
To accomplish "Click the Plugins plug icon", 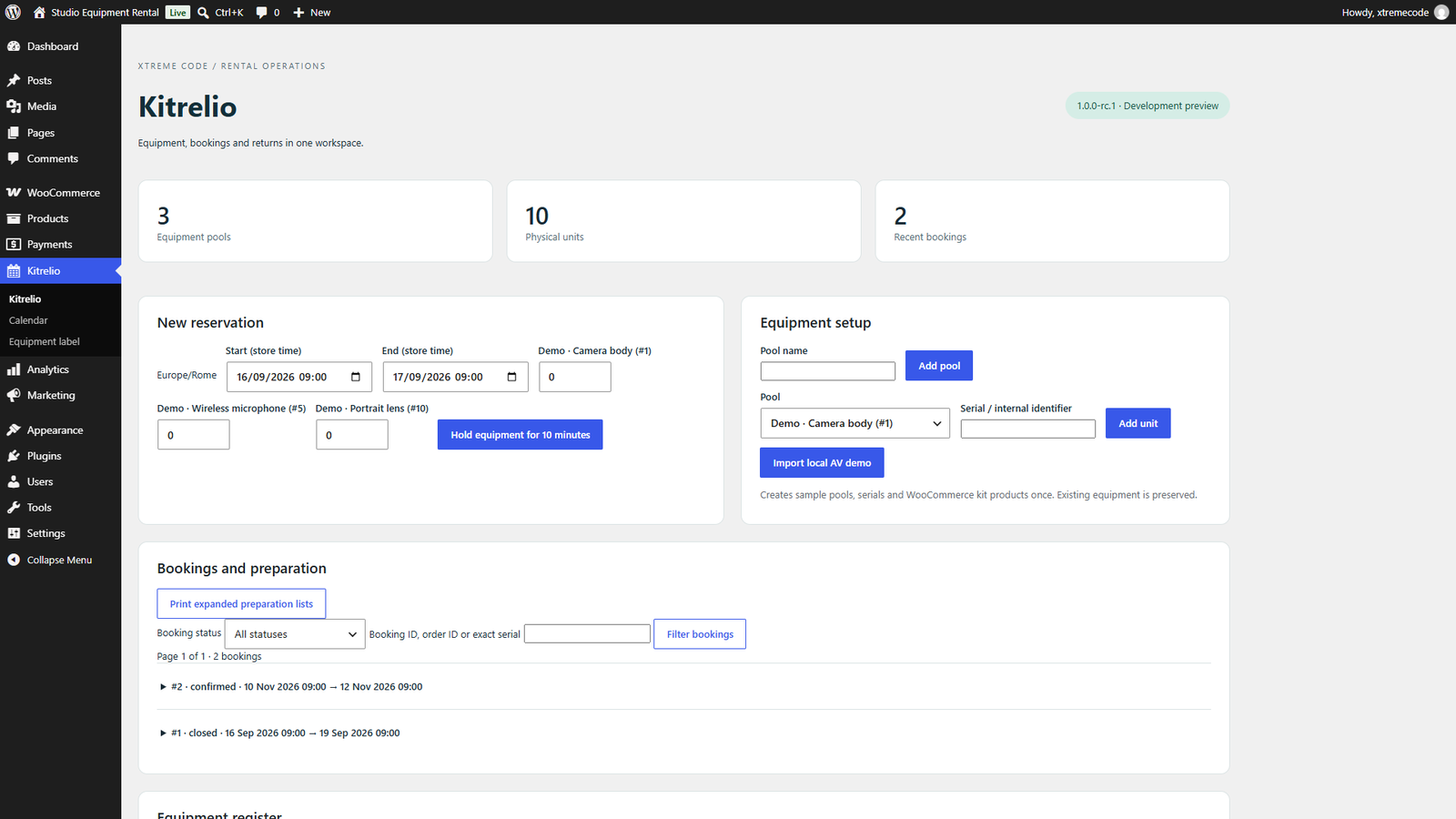I will pos(14,456).
